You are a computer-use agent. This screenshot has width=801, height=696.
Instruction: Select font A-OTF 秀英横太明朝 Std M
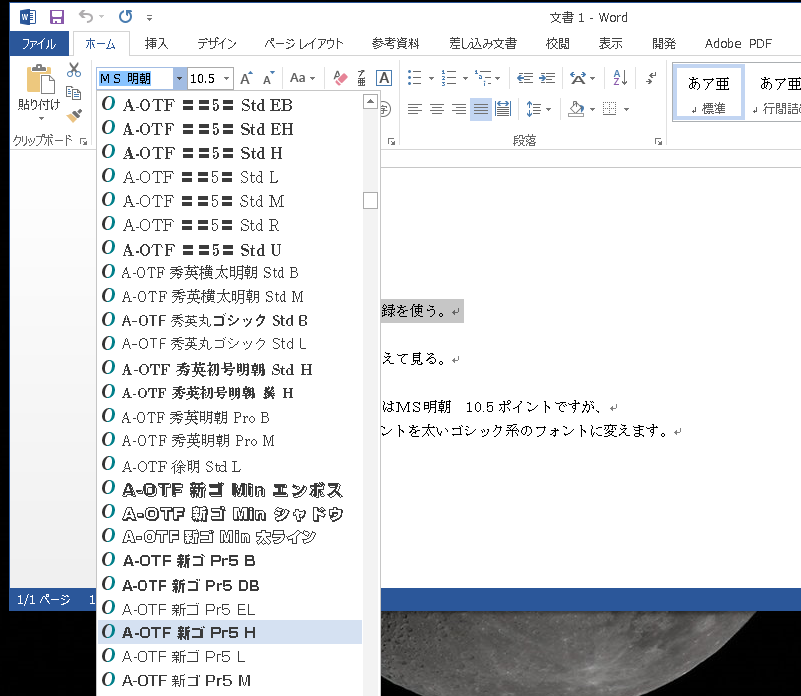coord(230,296)
